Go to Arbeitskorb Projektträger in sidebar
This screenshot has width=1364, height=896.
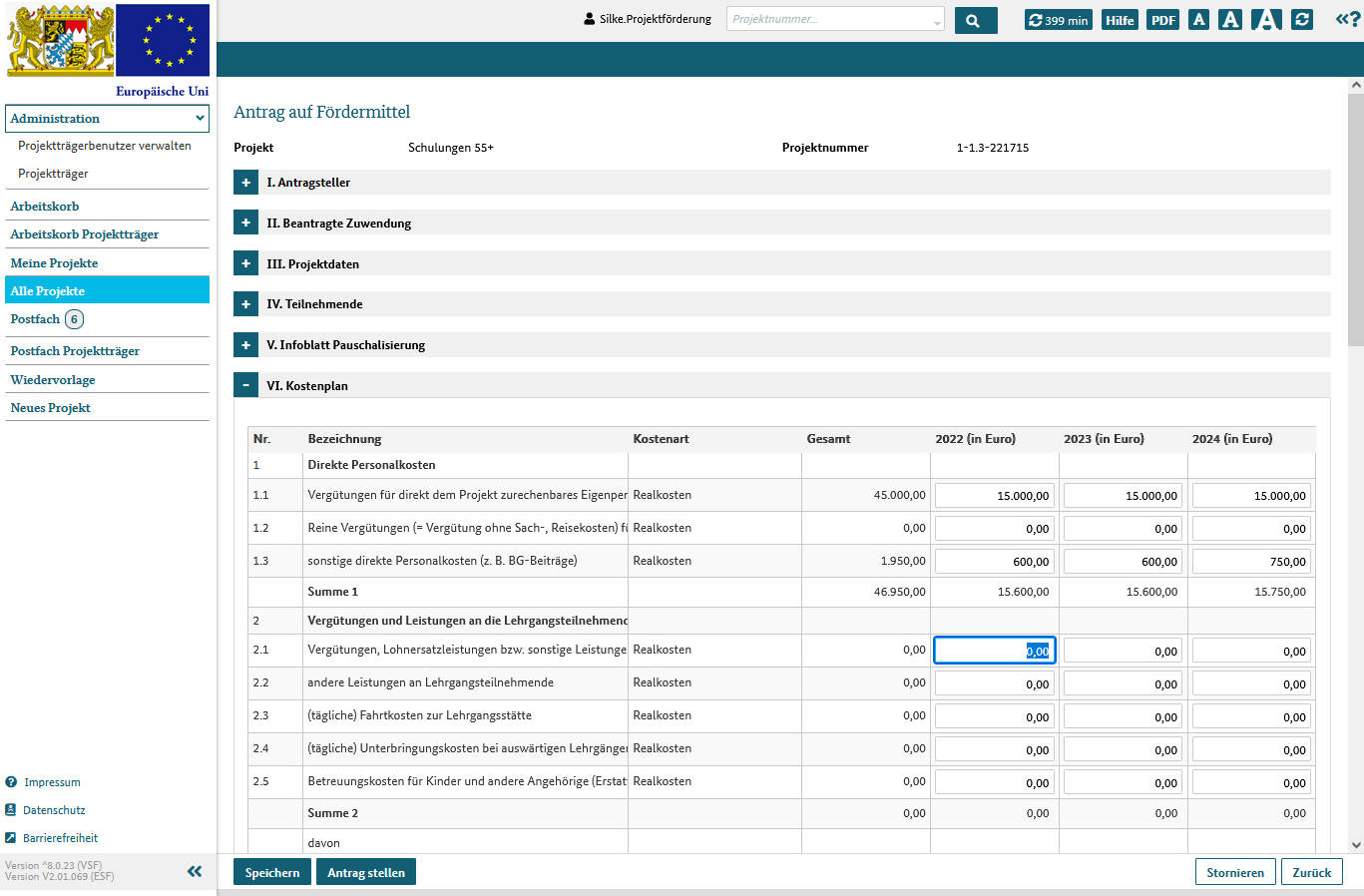tap(85, 234)
